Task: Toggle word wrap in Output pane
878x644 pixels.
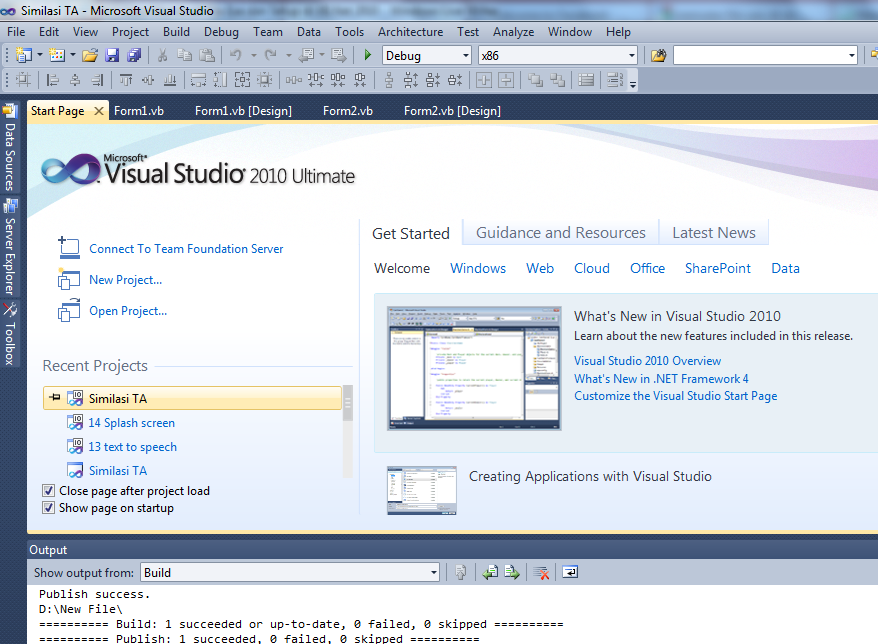Action: pyautogui.click(x=570, y=572)
